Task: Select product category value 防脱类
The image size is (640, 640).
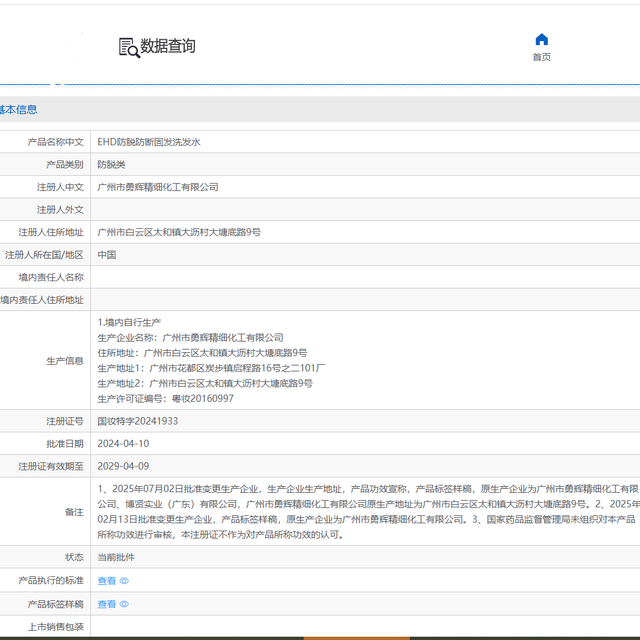Action: [111, 164]
